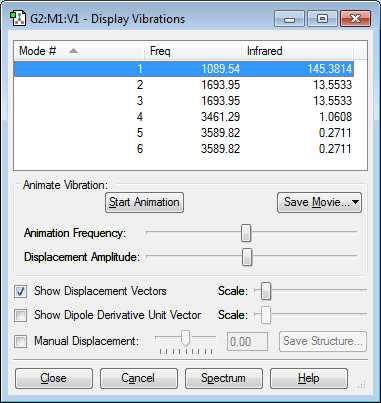Image resolution: width=381 pixels, height=403 pixels.
Task: Enable Manual Displacement checkbox
Action: pos(20,341)
